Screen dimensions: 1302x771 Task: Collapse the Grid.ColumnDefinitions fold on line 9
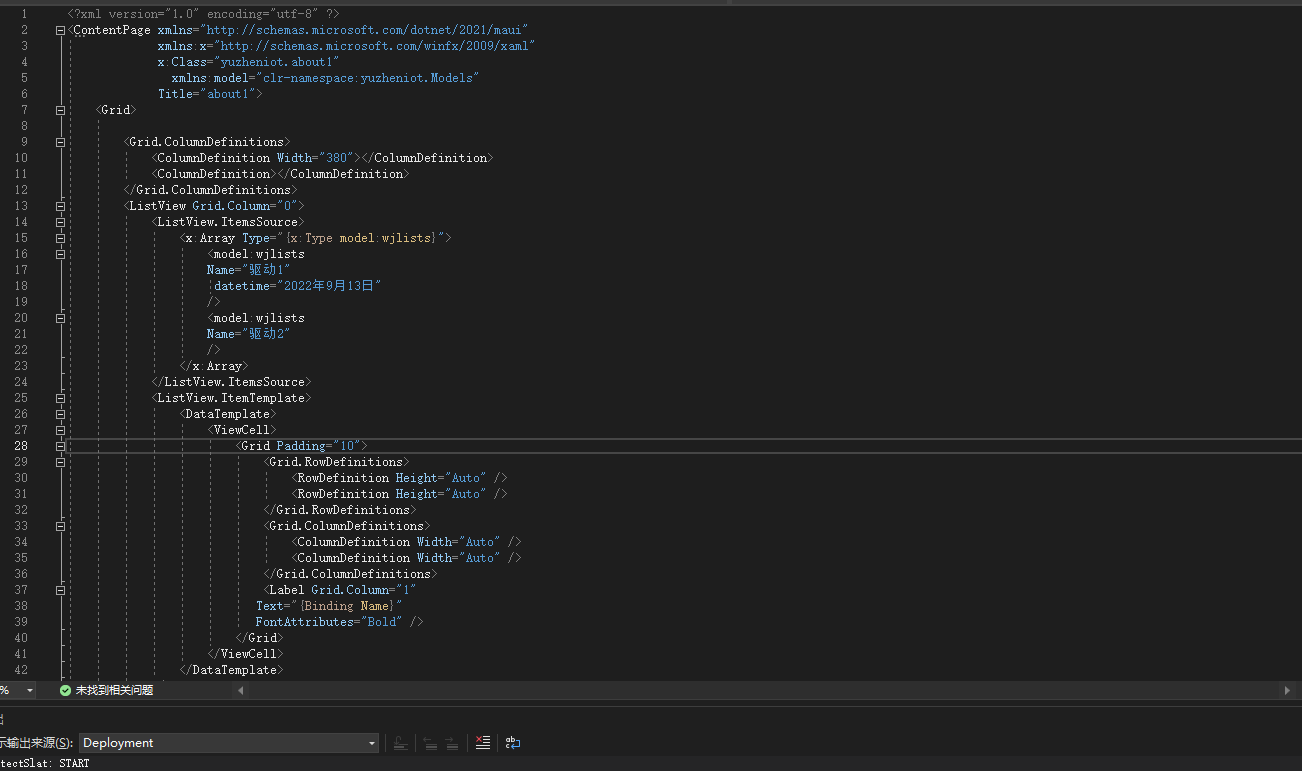point(61,142)
